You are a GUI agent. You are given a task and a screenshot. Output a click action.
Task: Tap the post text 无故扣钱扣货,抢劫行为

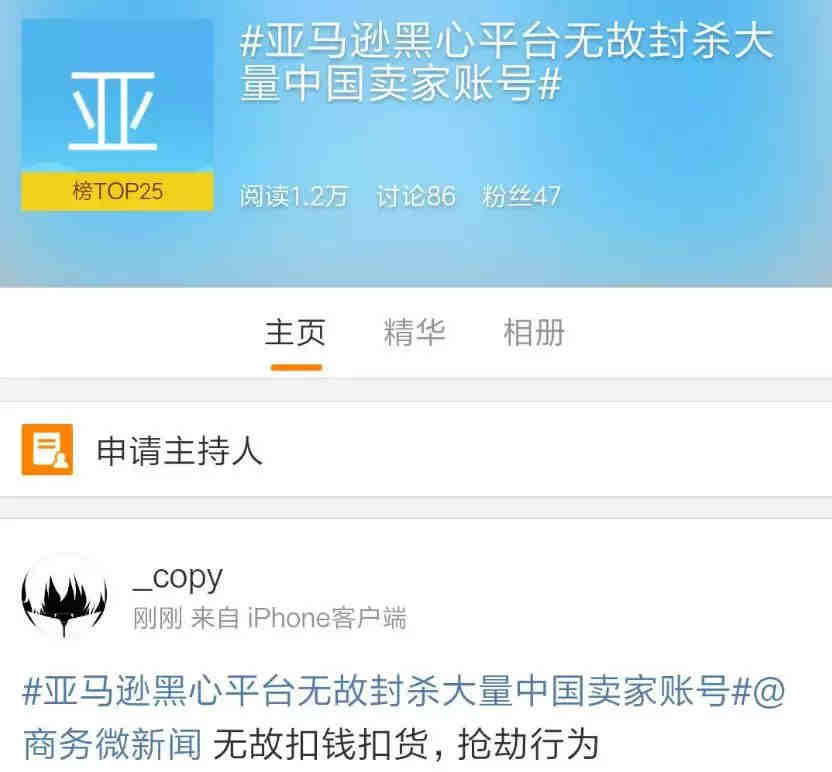point(406,744)
